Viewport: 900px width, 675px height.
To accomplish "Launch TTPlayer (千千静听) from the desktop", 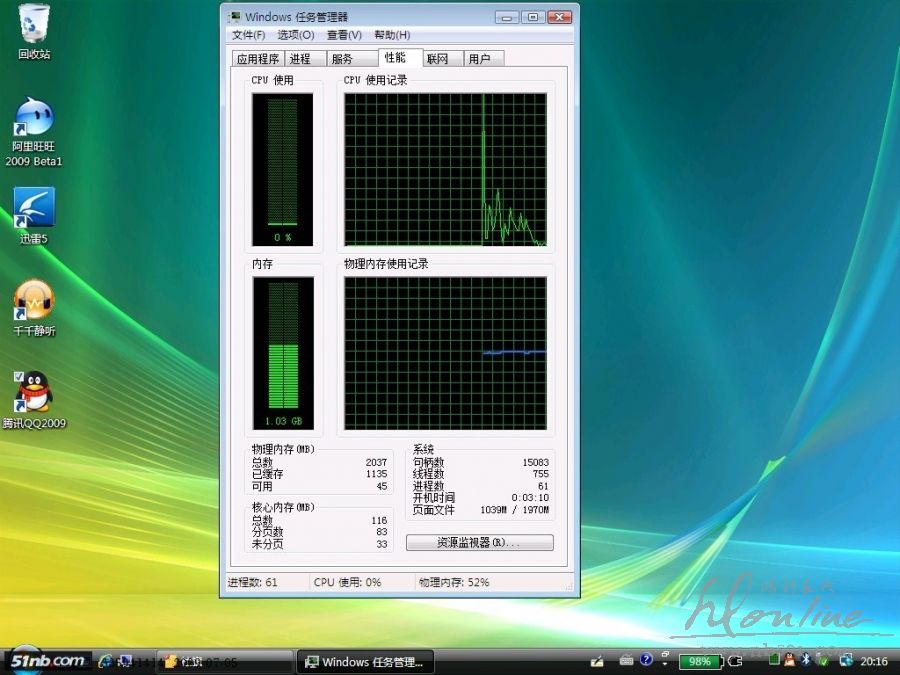I will tap(34, 302).
